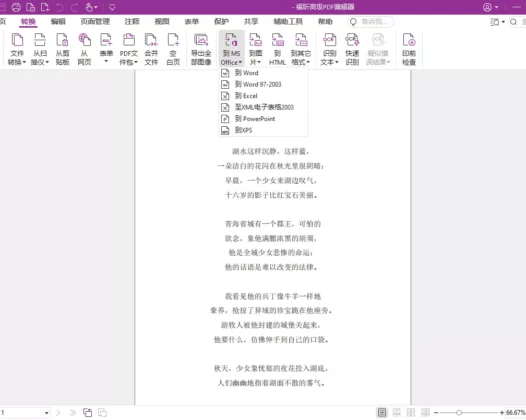Choose 到 Word from the dropdown menu

[264, 73]
